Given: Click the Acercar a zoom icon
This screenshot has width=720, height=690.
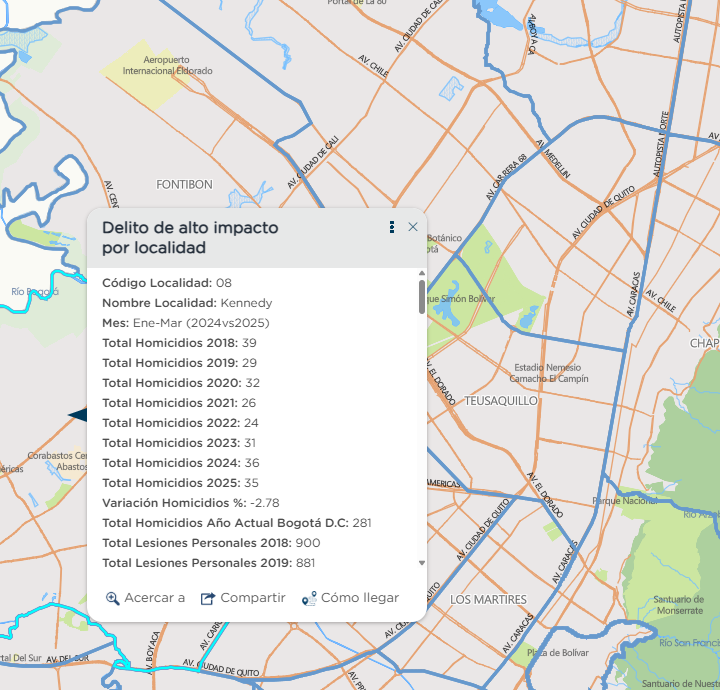Looking at the screenshot, I should click(x=113, y=598).
